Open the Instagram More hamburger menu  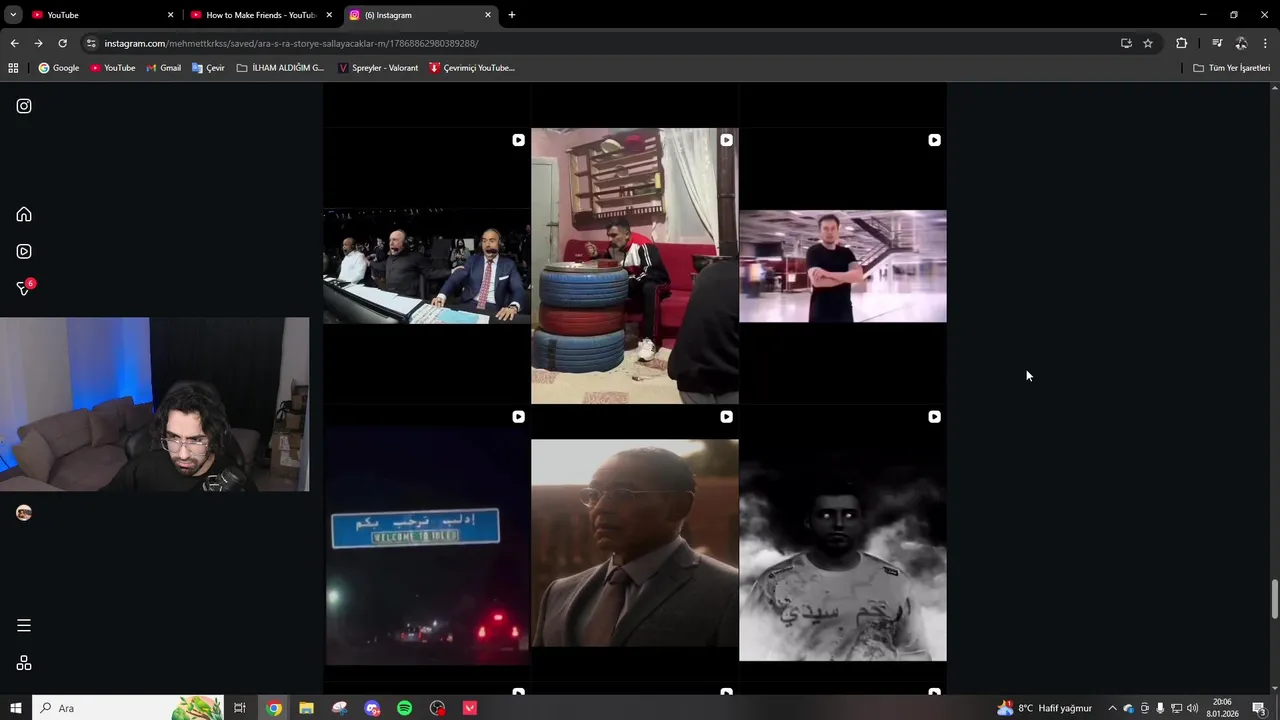click(24, 625)
